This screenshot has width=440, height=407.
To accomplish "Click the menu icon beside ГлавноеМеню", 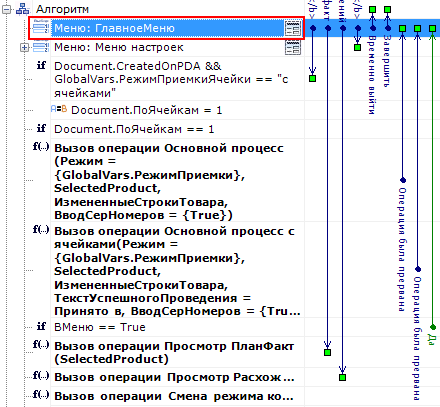I will coord(41,28).
